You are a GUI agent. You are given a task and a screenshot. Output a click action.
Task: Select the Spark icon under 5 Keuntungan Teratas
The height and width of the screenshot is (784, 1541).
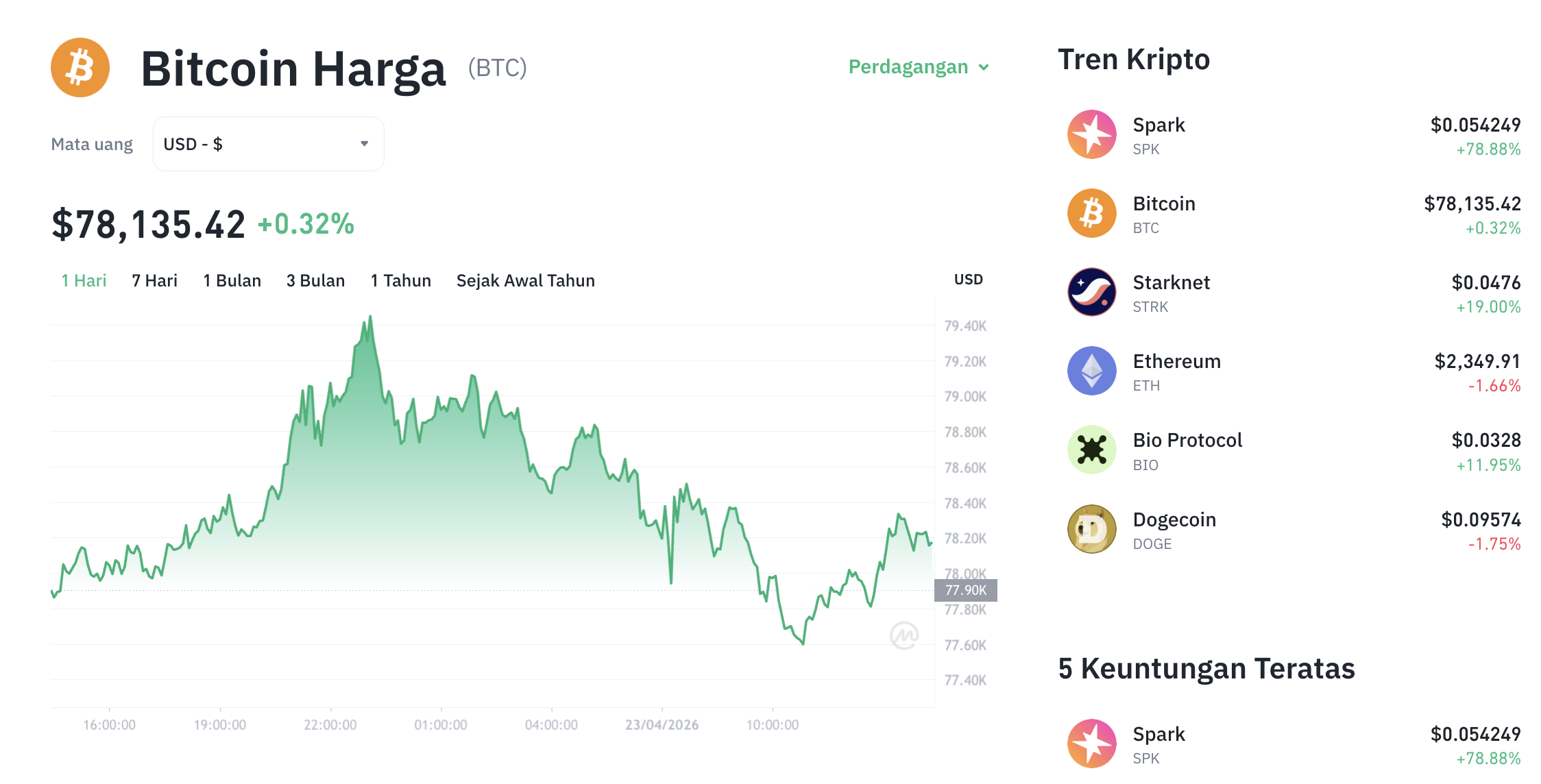pyautogui.click(x=1091, y=744)
